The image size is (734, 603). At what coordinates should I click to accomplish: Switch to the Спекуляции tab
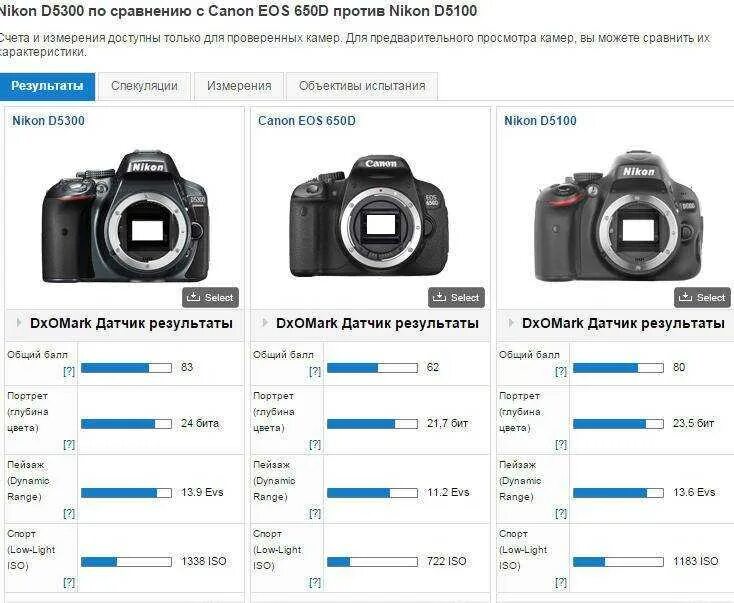[144, 86]
